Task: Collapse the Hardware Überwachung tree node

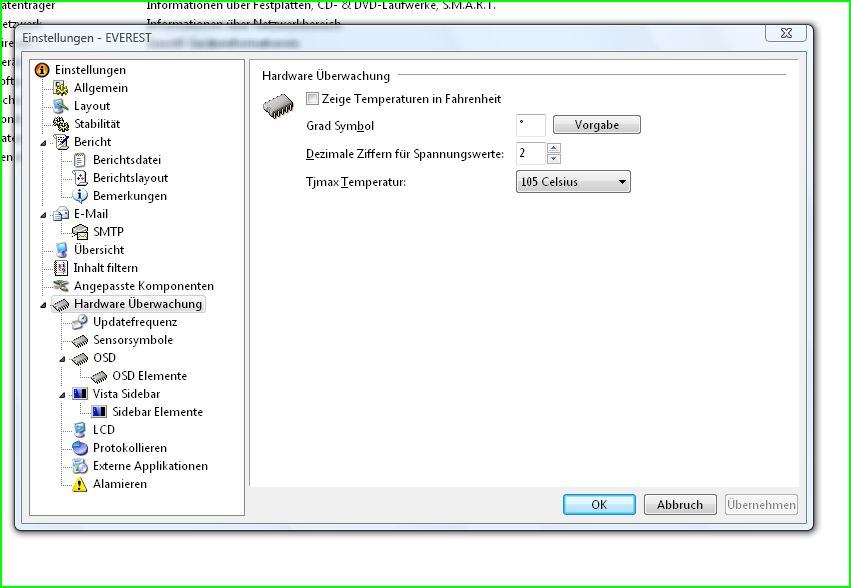Action: (43, 305)
